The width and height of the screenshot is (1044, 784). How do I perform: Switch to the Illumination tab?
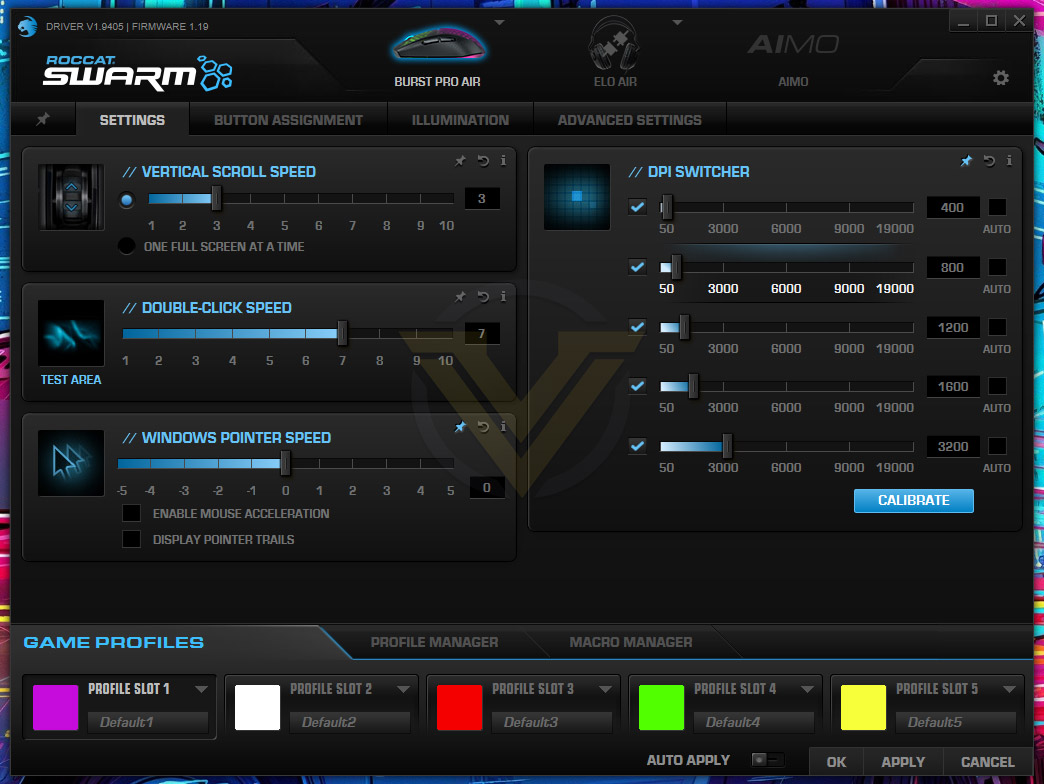click(460, 120)
